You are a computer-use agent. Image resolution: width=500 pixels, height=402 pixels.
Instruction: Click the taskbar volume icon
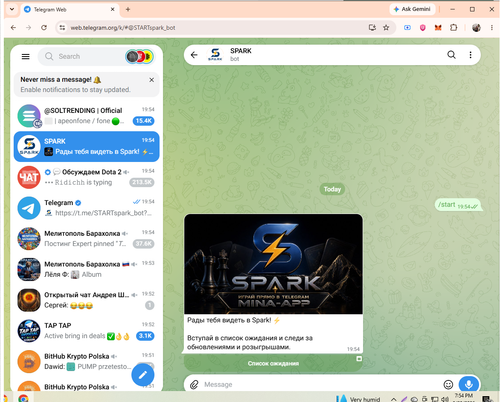click(x=445, y=399)
